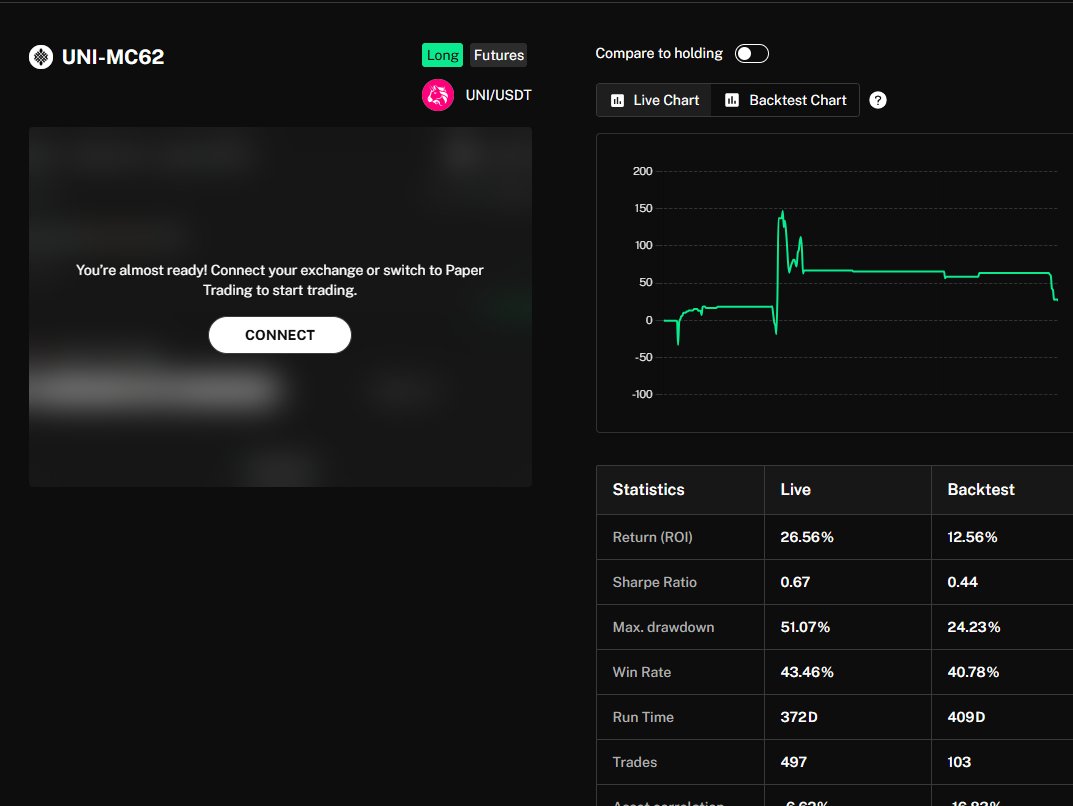Click the Run Time row label
The image size is (1073, 806).
click(643, 717)
